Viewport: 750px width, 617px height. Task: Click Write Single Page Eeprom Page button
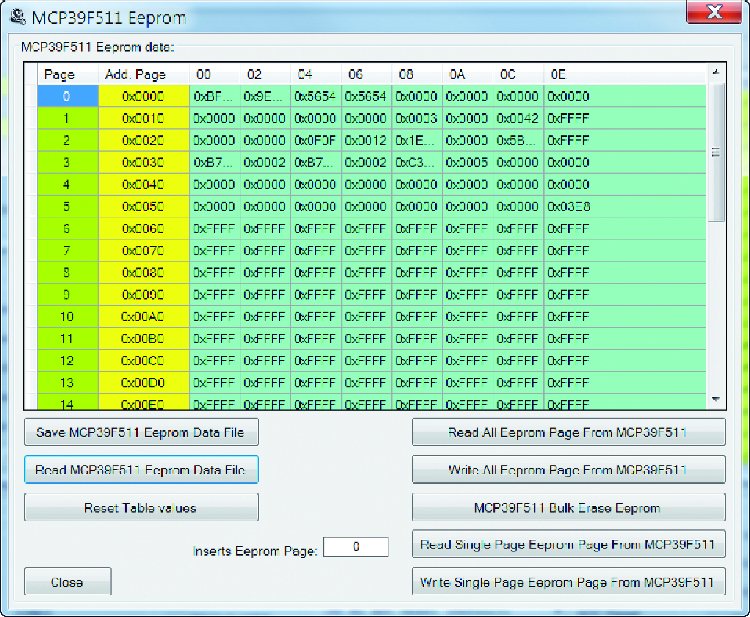pyautogui.click(x=568, y=582)
